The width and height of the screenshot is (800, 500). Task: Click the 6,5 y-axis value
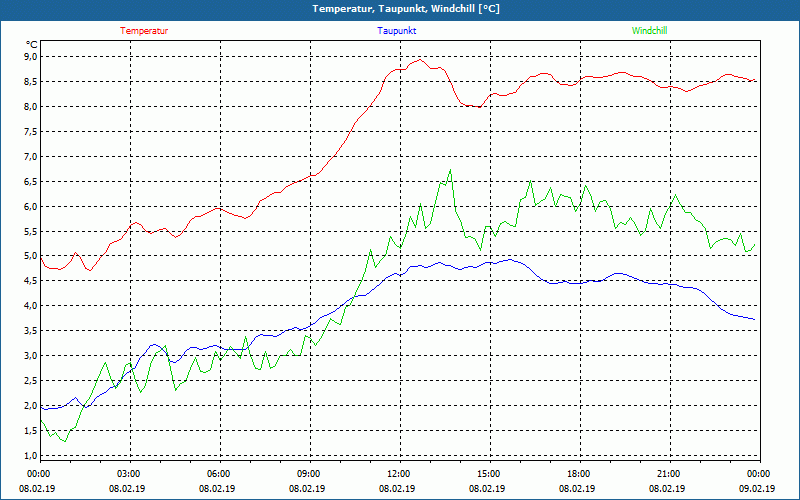pos(32,182)
